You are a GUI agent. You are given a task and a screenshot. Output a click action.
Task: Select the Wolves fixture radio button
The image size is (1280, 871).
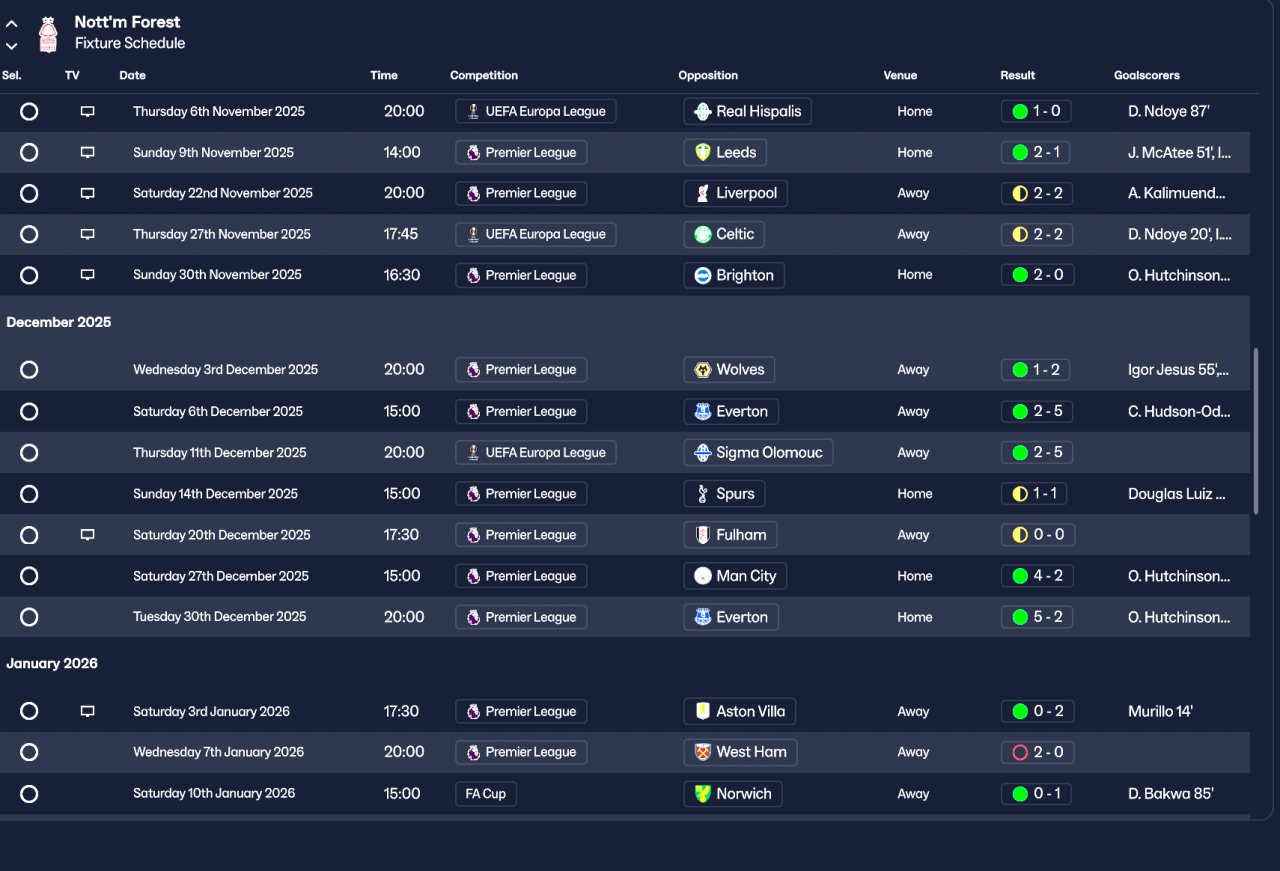pos(29,370)
